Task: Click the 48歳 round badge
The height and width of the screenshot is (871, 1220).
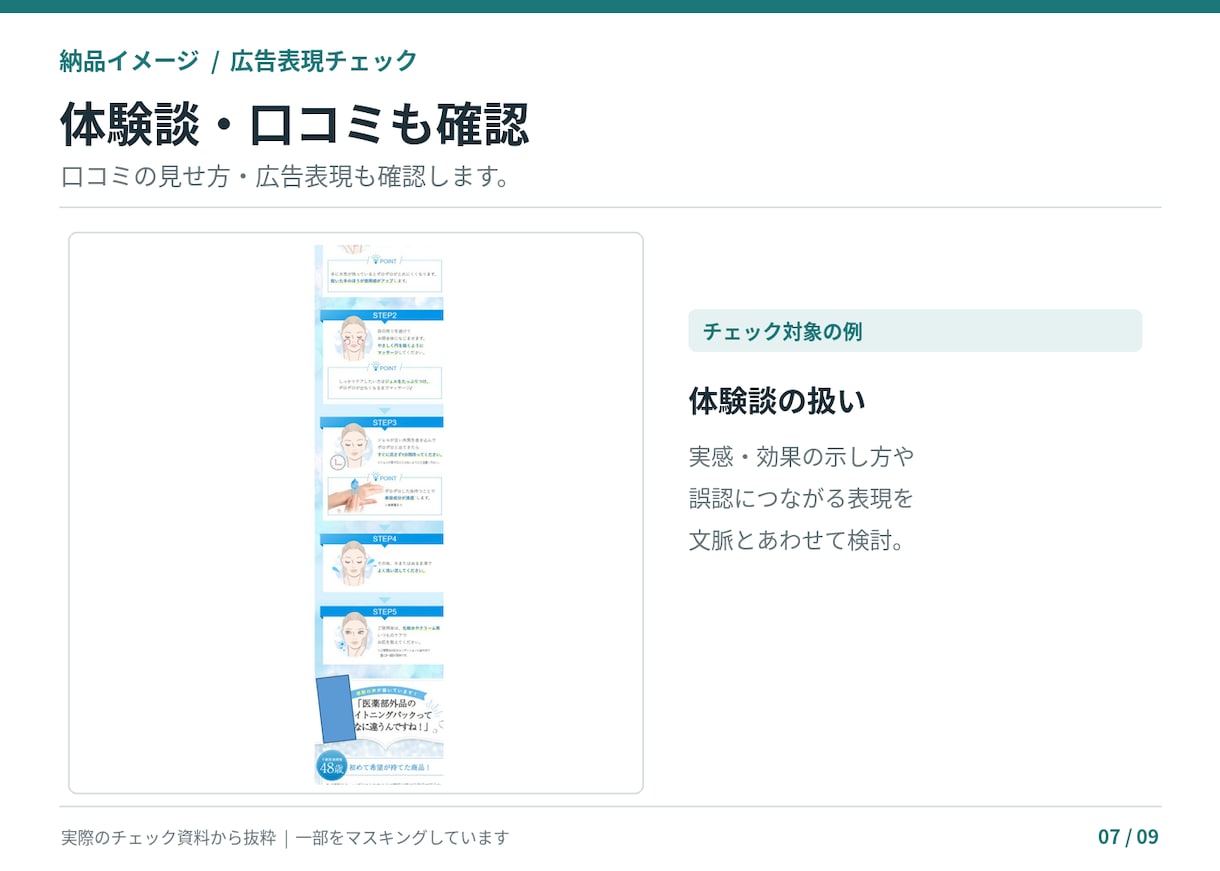Action: [x=332, y=766]
